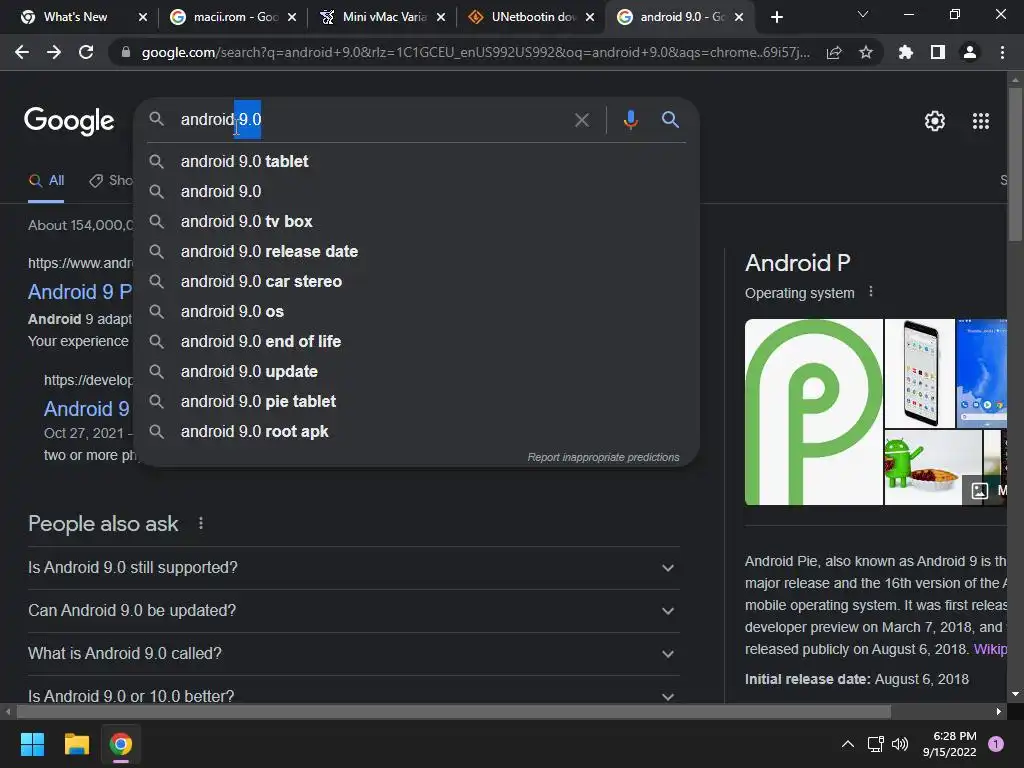Screen dimensions: 1024x768
Task: Open the Google apps grid
Action: [981, 121]
